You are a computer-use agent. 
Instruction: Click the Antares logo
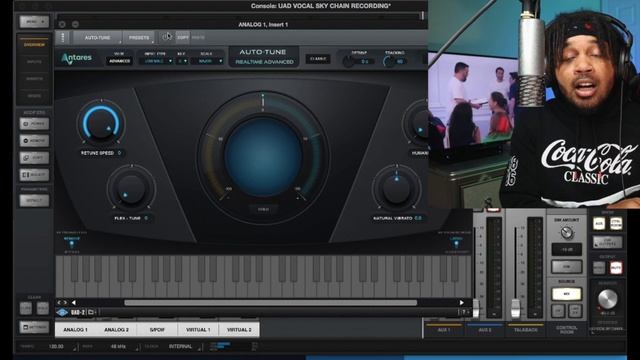click(x=76, y=58)
